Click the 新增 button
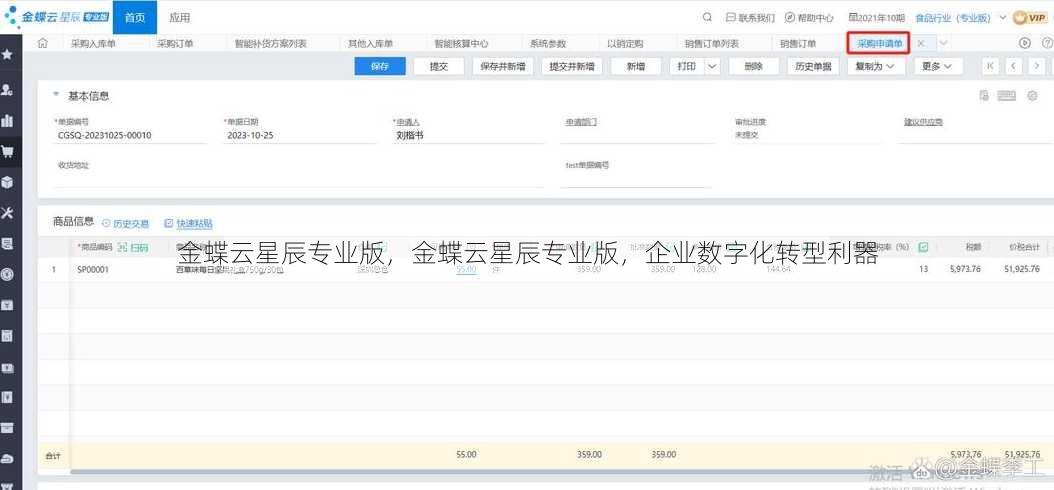Screen dimensions: 1054x490 coord(636,67)
